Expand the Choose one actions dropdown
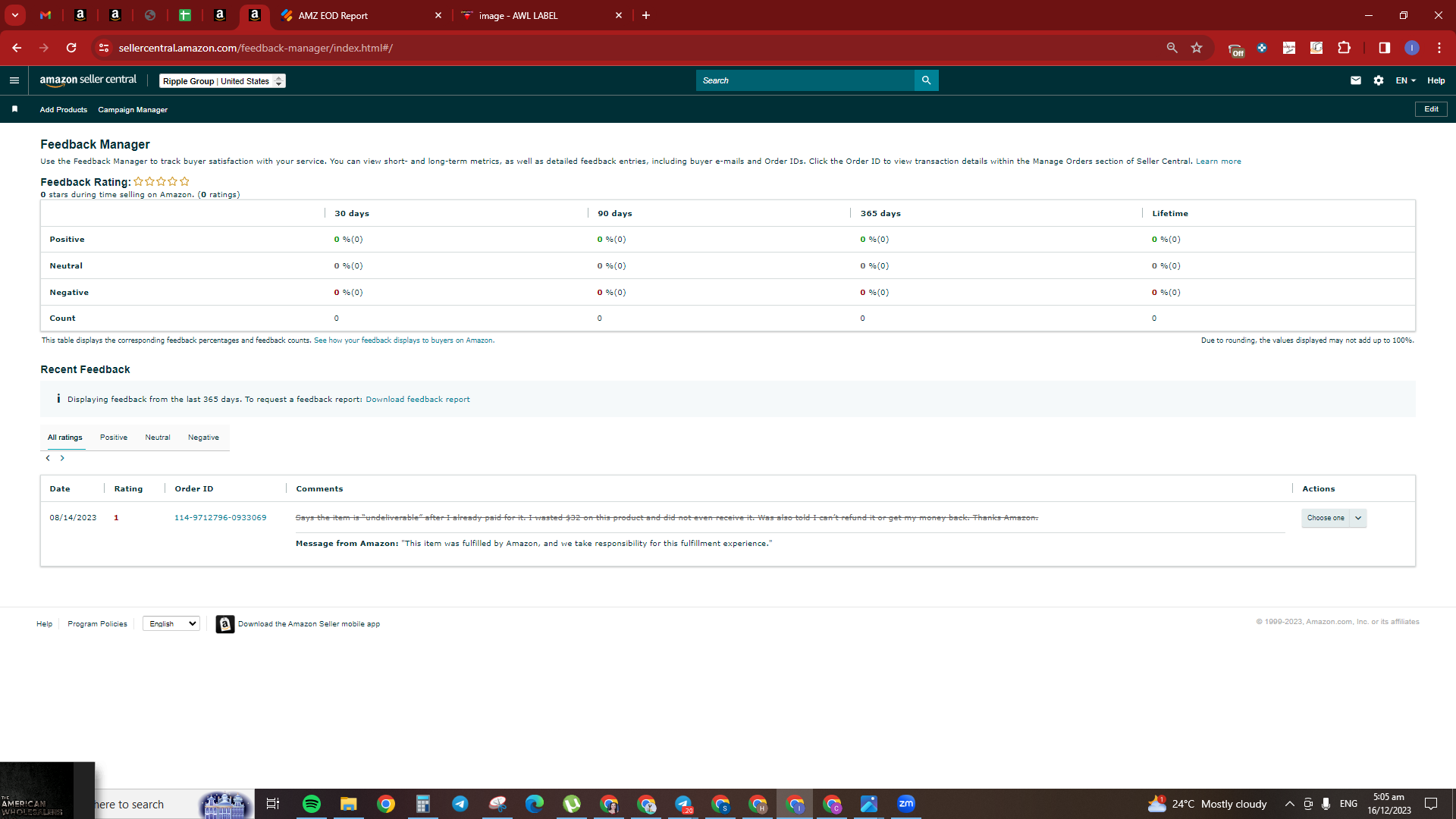The height and width of the screenshot is (819, 1456). click(x=1334, y=518)
